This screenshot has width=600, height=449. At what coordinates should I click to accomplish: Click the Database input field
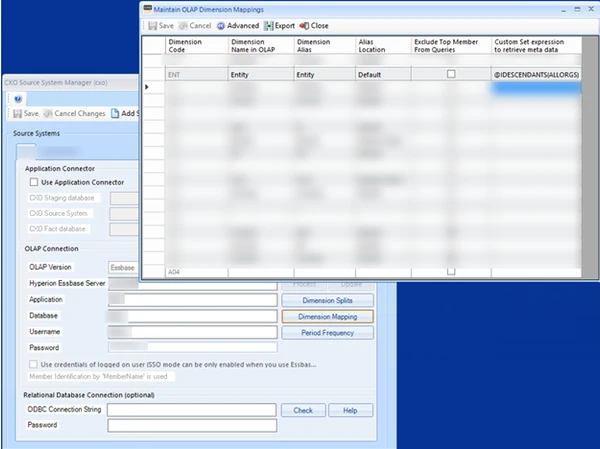point(193,316)
